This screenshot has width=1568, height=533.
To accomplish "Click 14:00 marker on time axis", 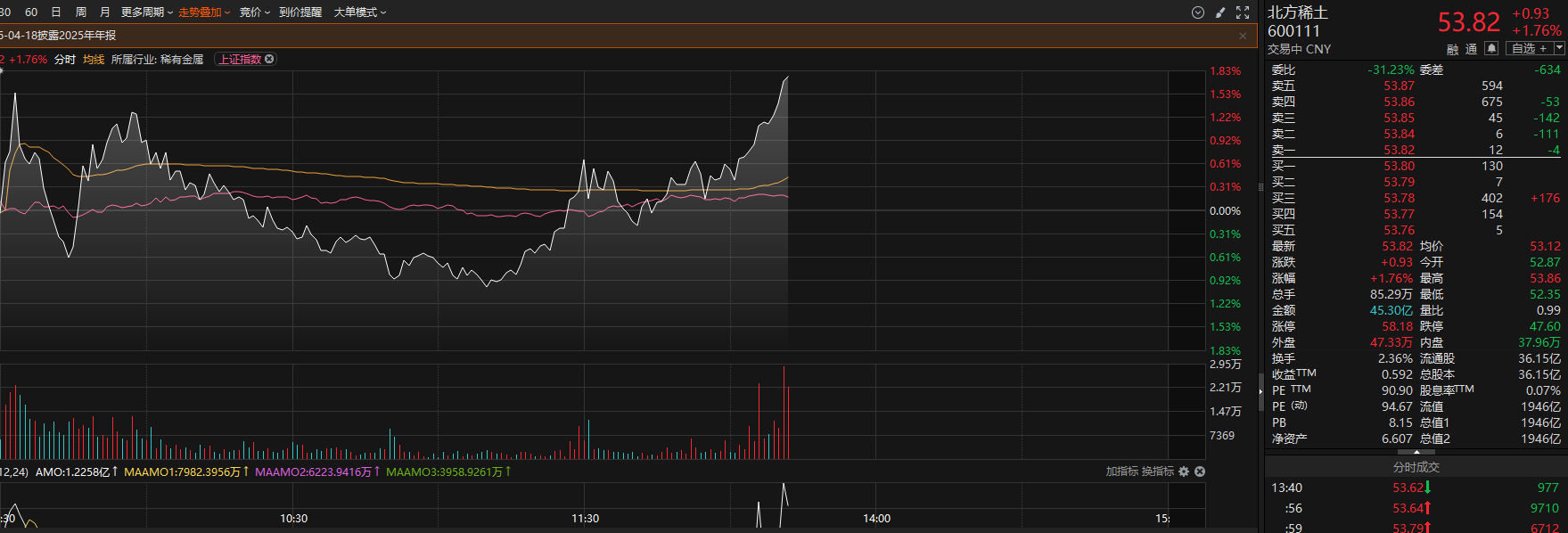I will (x=876, y=518).
